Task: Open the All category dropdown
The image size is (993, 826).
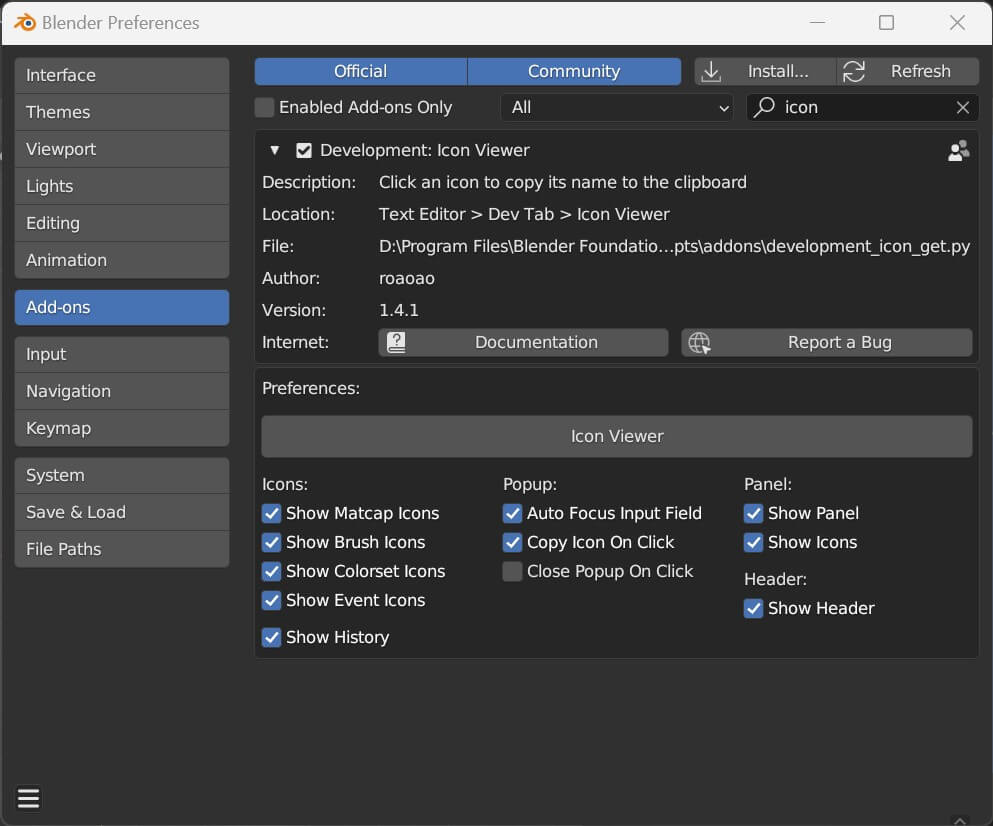Action: (618, 108)
